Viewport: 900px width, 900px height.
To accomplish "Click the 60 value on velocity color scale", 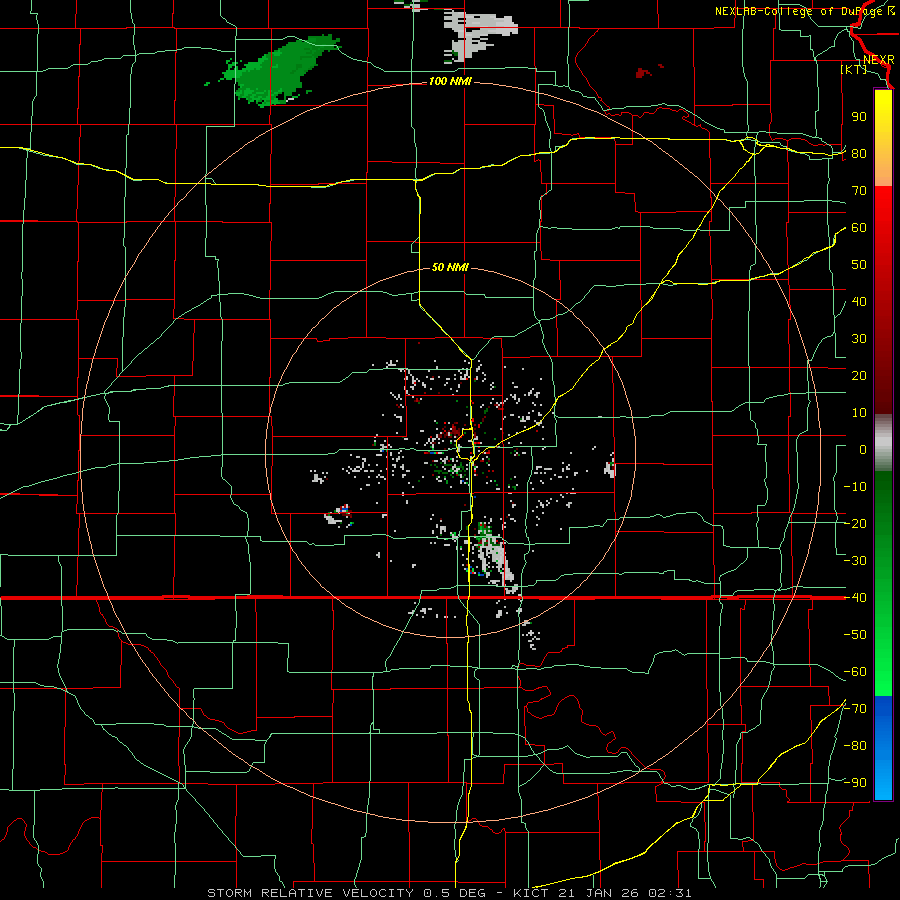I will pos(859,228).
